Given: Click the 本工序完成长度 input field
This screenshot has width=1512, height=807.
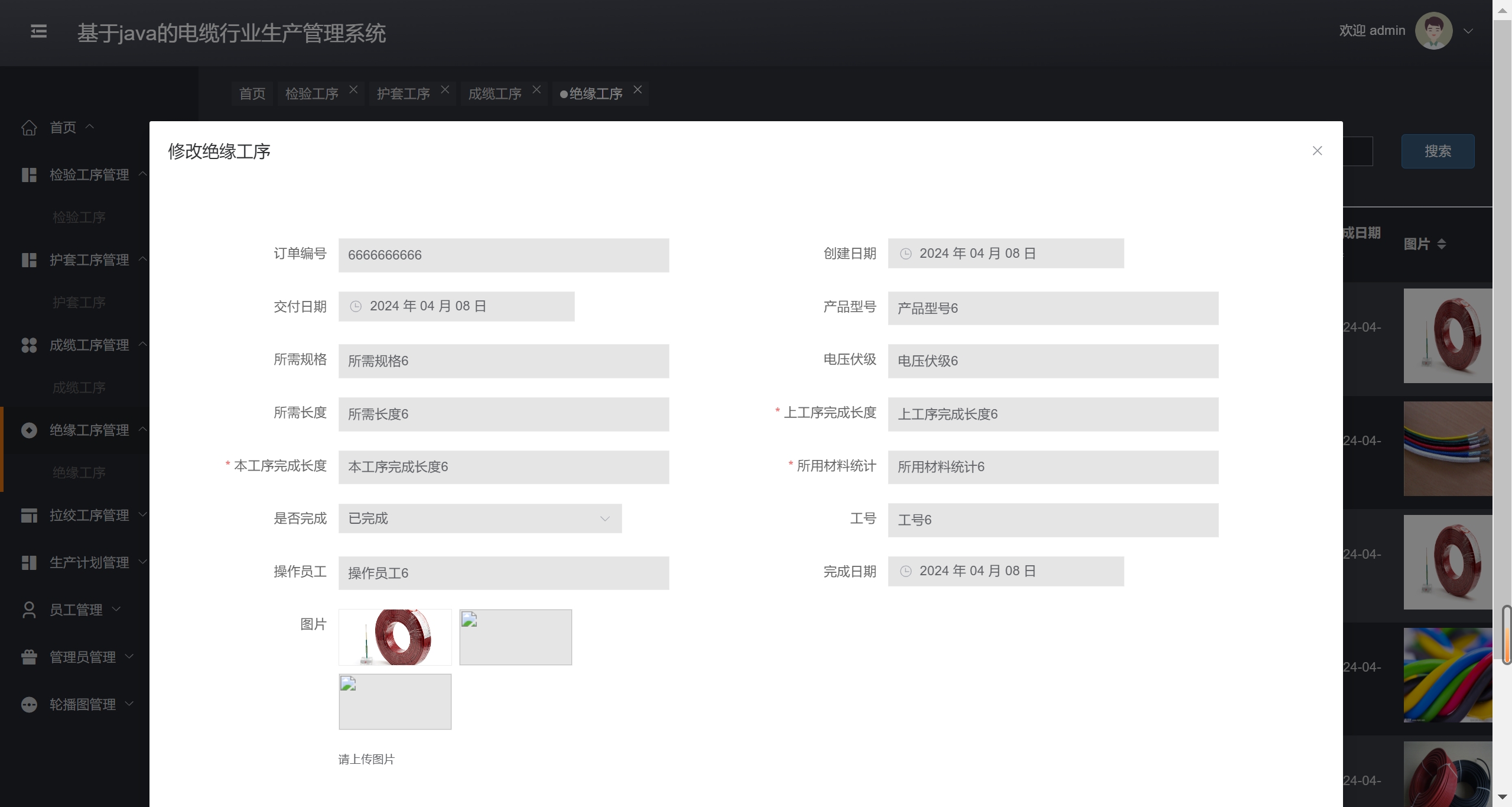Looking at the screenshot, I should pos(503,467).
